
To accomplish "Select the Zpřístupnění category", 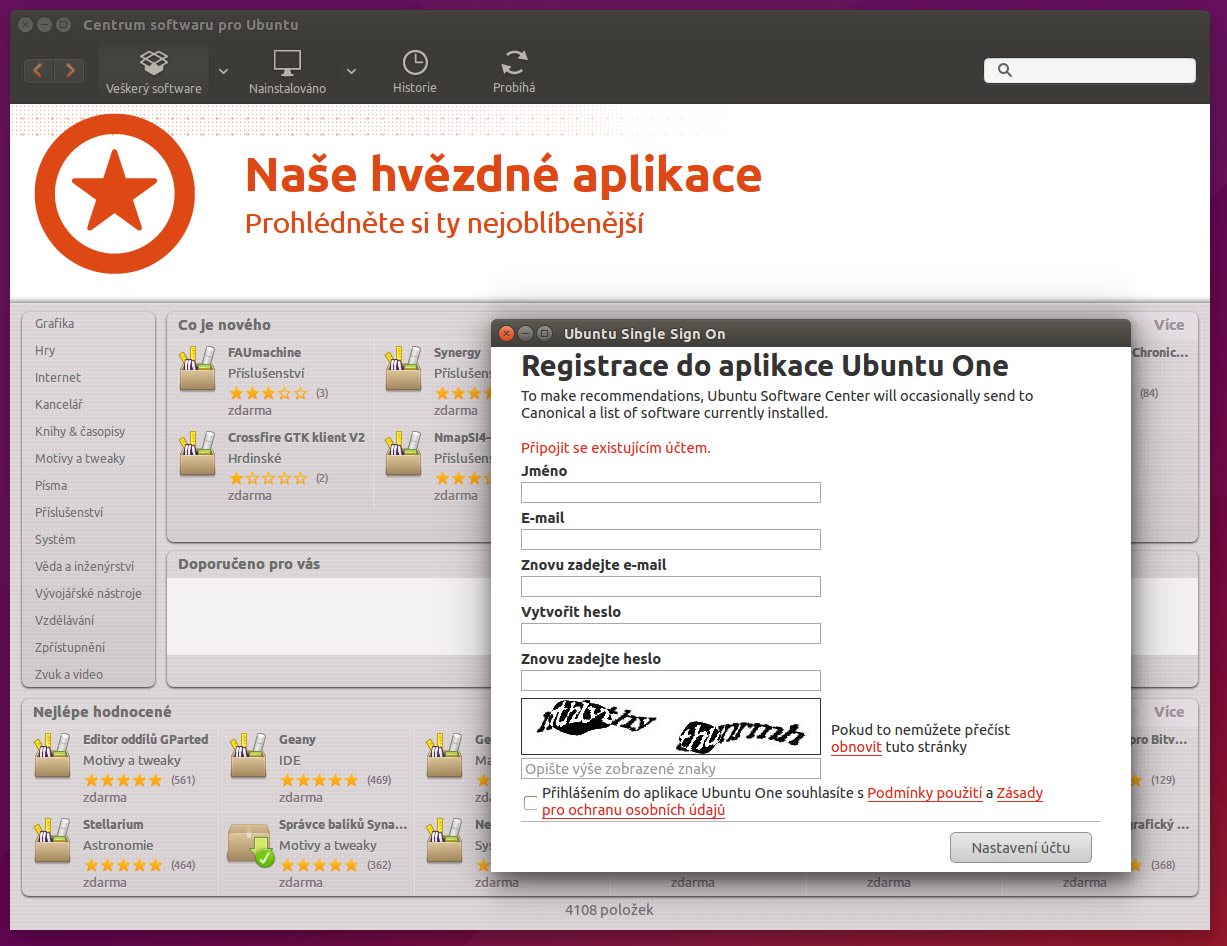I will click(70, 648).
